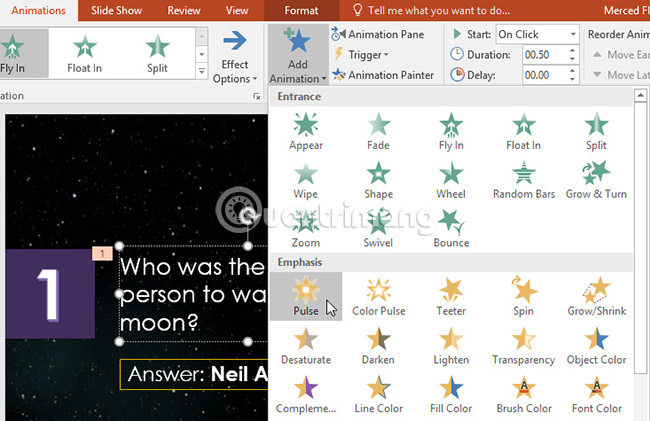Apply Split in Entrance dropdown list
Image resolution: width=650 pixels, height=421 pixels.
tap(596, 131)
